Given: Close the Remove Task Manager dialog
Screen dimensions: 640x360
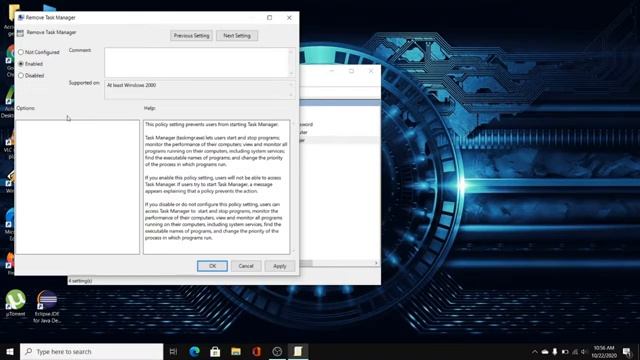Looking at the screenshot, I should (x=289, y=18).
